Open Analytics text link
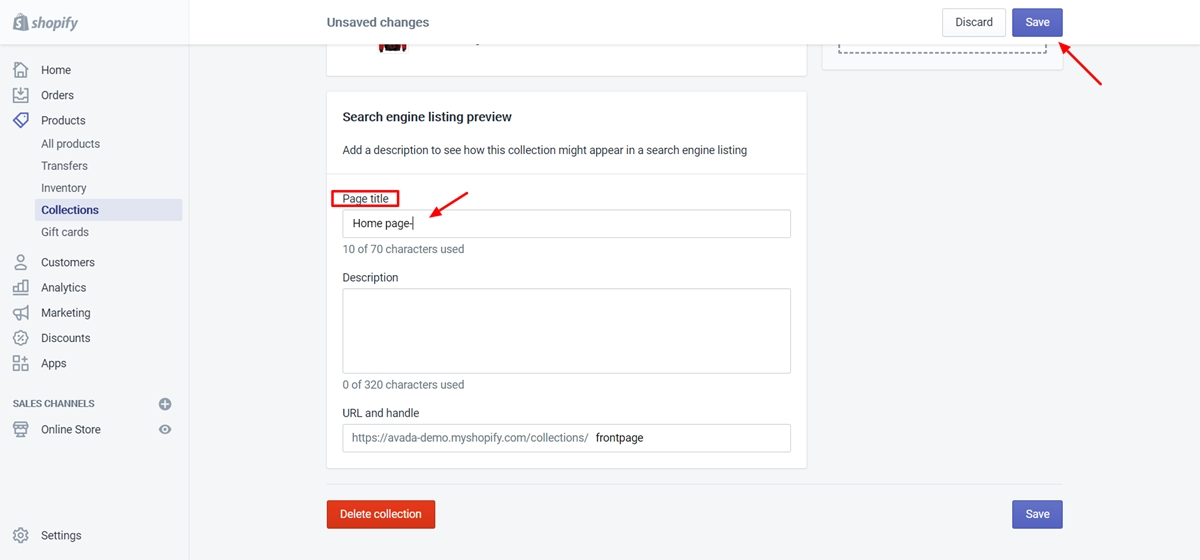The width and height of the screenshot is (1200, 560). tap(63, 287)
